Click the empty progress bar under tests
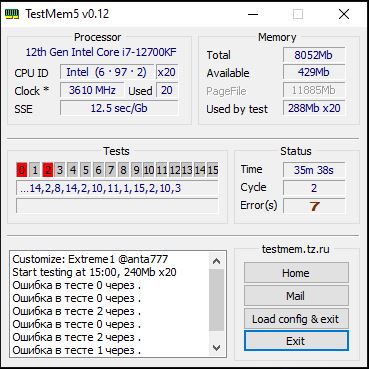 [x=117, y=206]
